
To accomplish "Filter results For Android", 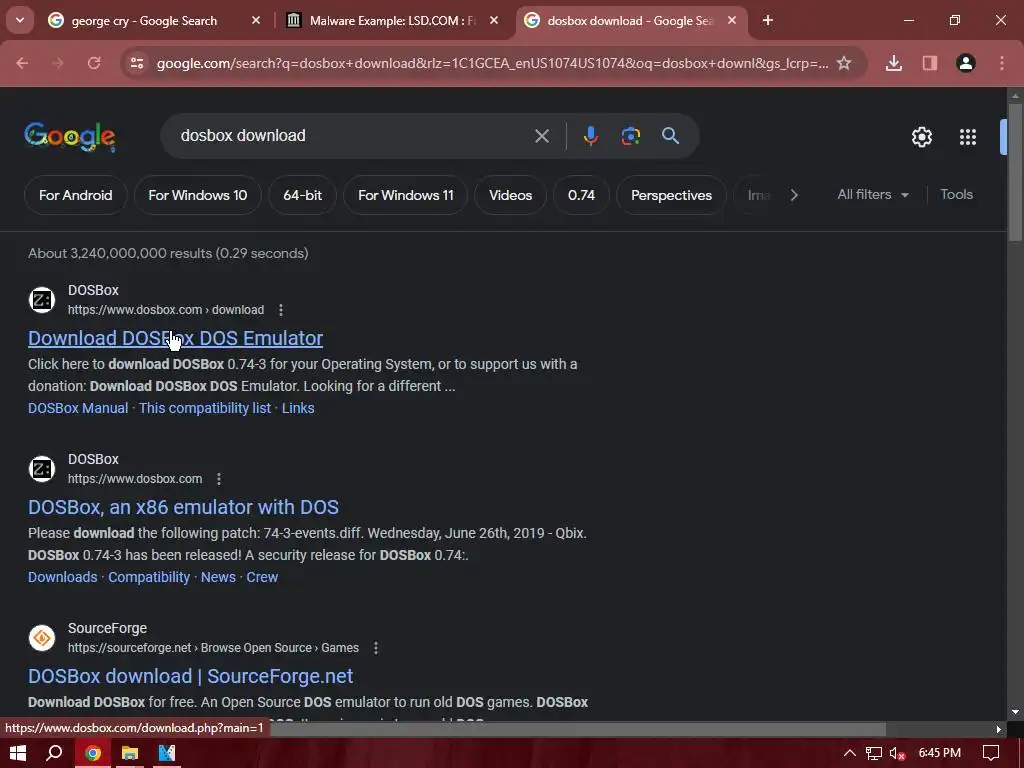I will 75,195.
